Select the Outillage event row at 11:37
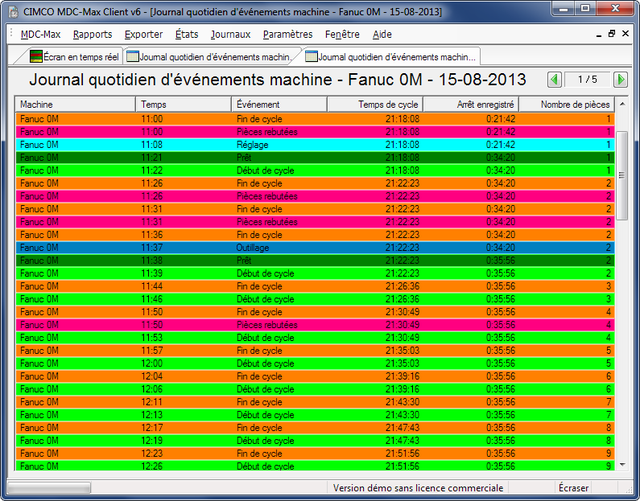 (315, 247)
